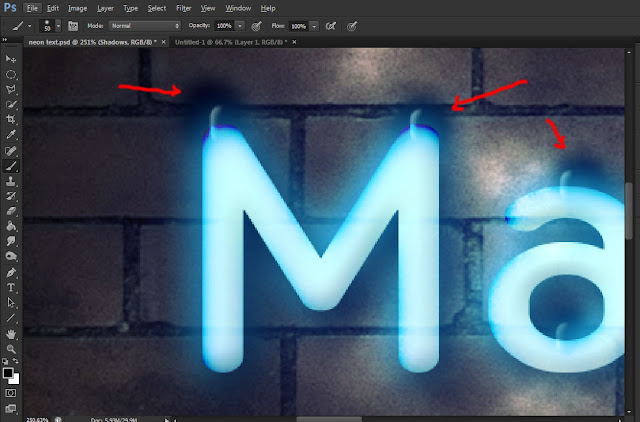The image size is (640, 422).
Task: Open the screen mode options icon
Action: 11,409
